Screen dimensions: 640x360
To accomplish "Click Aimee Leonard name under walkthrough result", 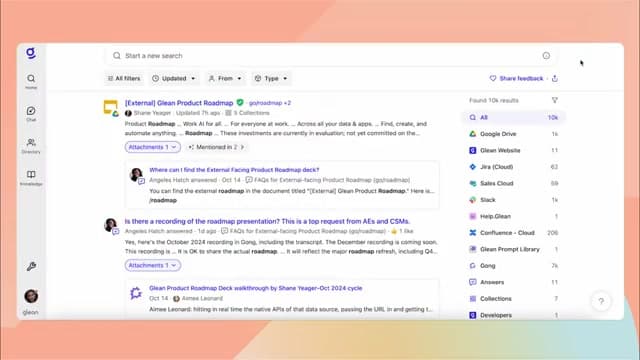I will (202, 298).
